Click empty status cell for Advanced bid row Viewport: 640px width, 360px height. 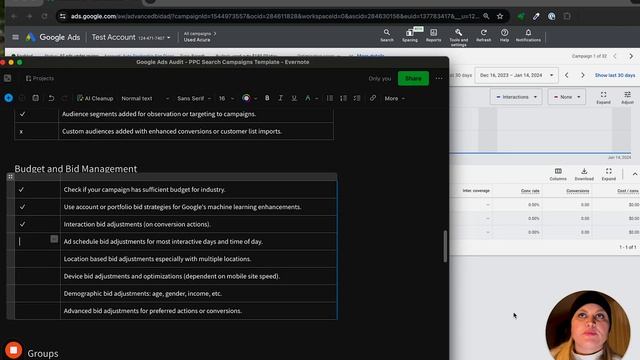pos(38,311)
